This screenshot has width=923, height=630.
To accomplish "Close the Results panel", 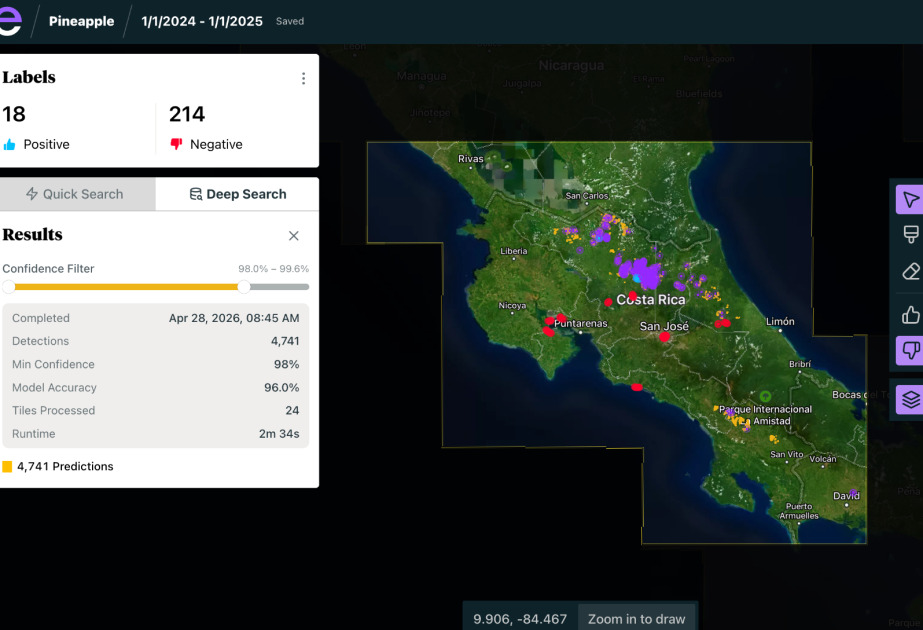I will point(294,236).
